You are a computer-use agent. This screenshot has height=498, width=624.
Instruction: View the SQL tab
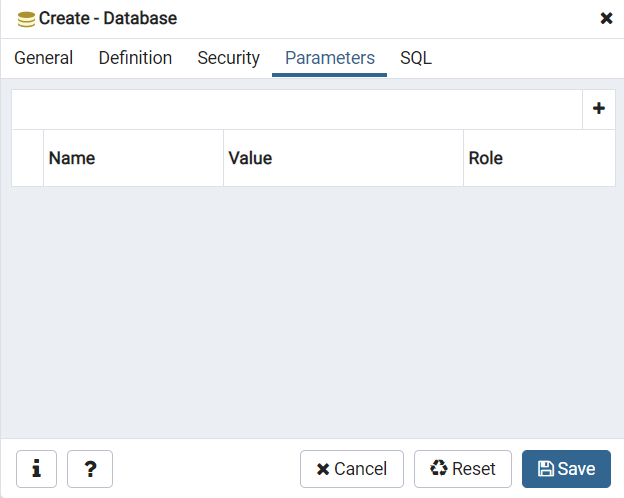pyautogui.click(x=416, y=58)
